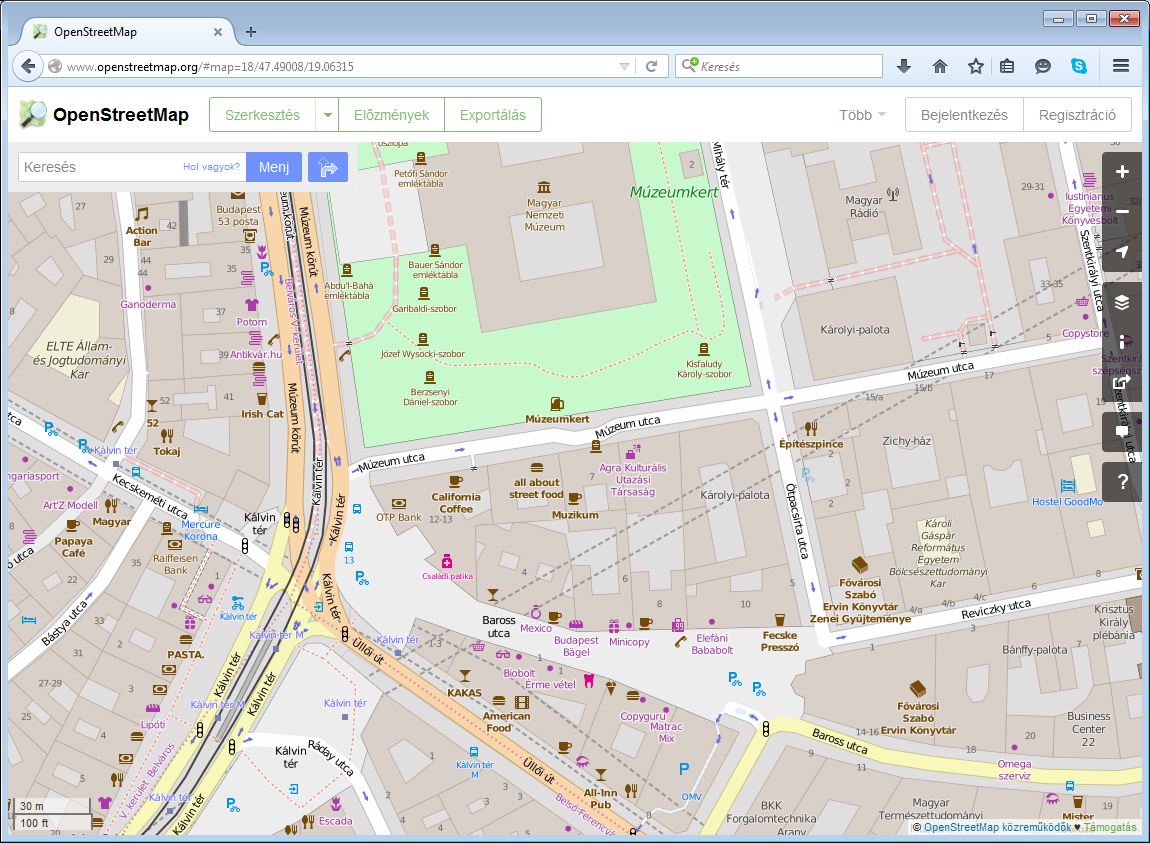Click the Múzeumkert park label in green
1150x843 pixels.
(x=674, y=192)
